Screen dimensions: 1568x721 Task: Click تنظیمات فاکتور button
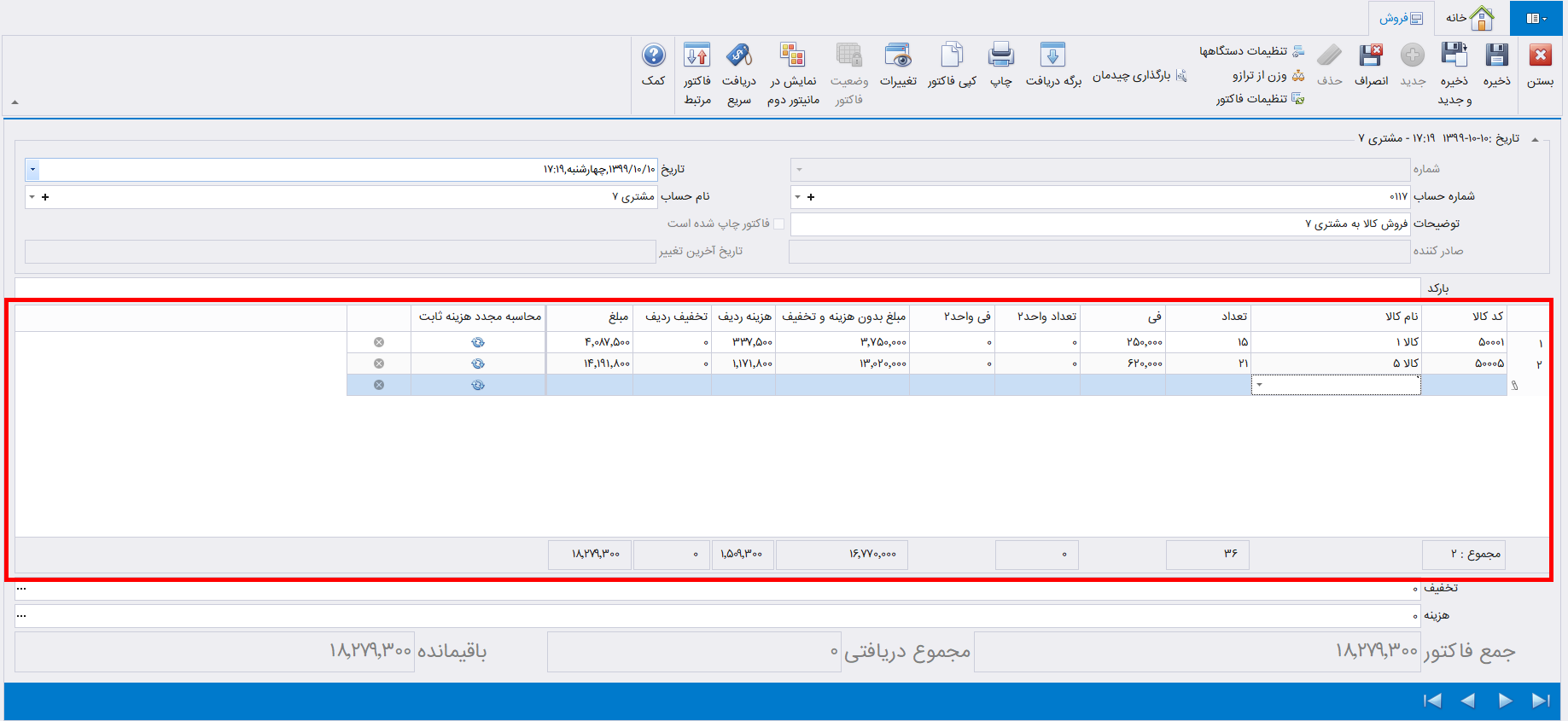[1260, 99]
